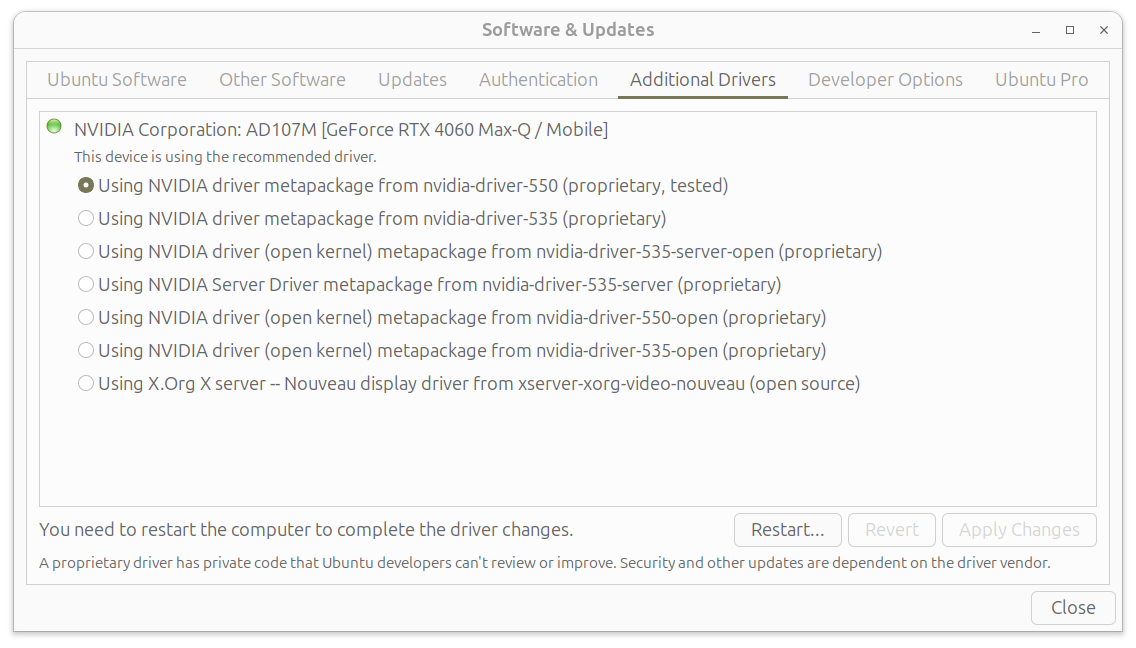Image resolution: width=1136 pixels, height=648 pixels.
Task: Switch to the Ubuntu Pro tab
Action: (1042, 79)
